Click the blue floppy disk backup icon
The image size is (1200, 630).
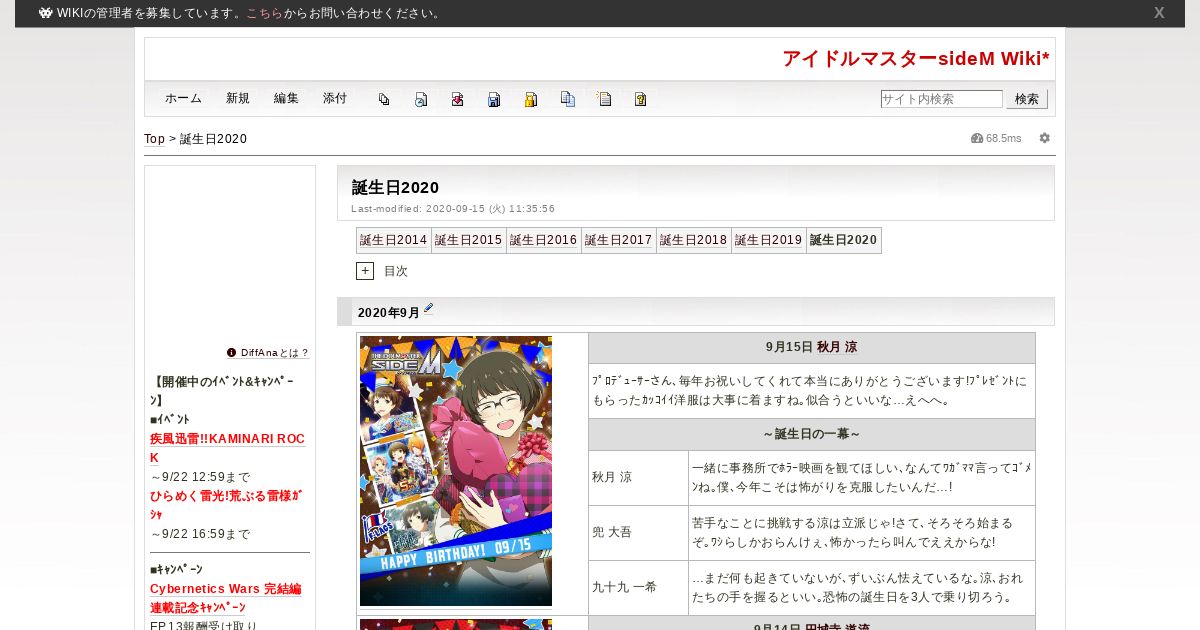coord(494,99)
